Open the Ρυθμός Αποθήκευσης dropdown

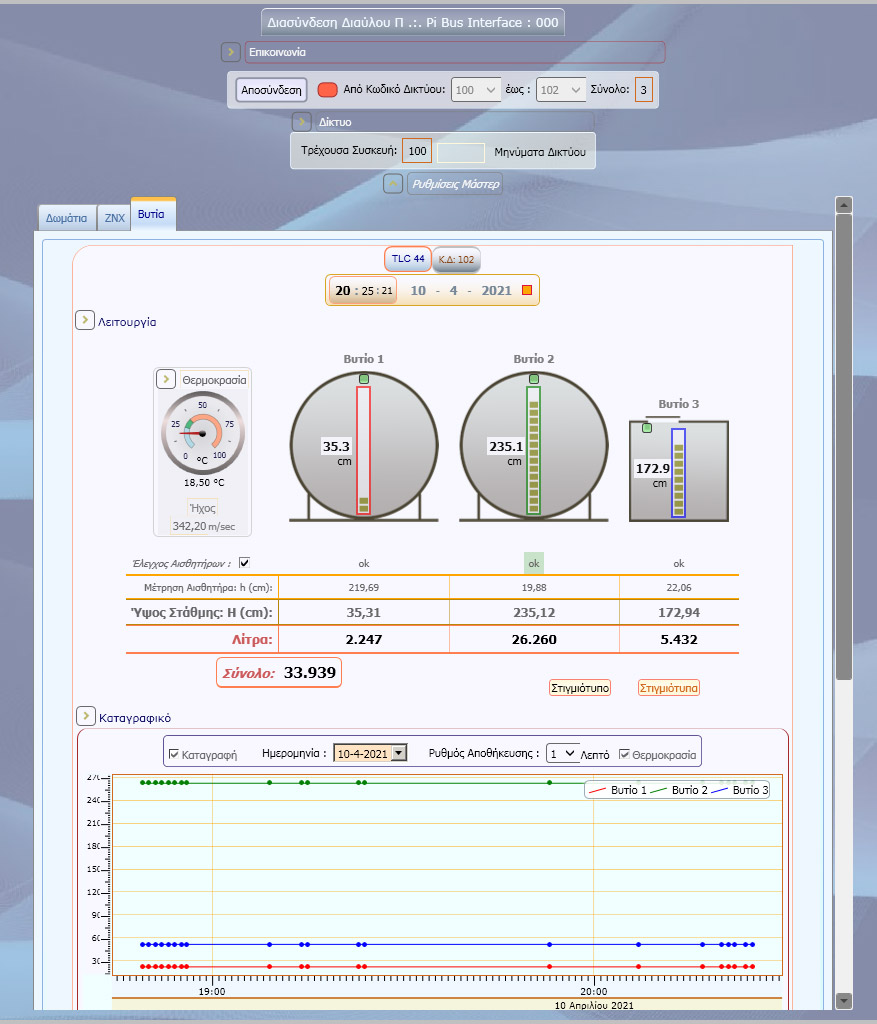pos(562,753)
